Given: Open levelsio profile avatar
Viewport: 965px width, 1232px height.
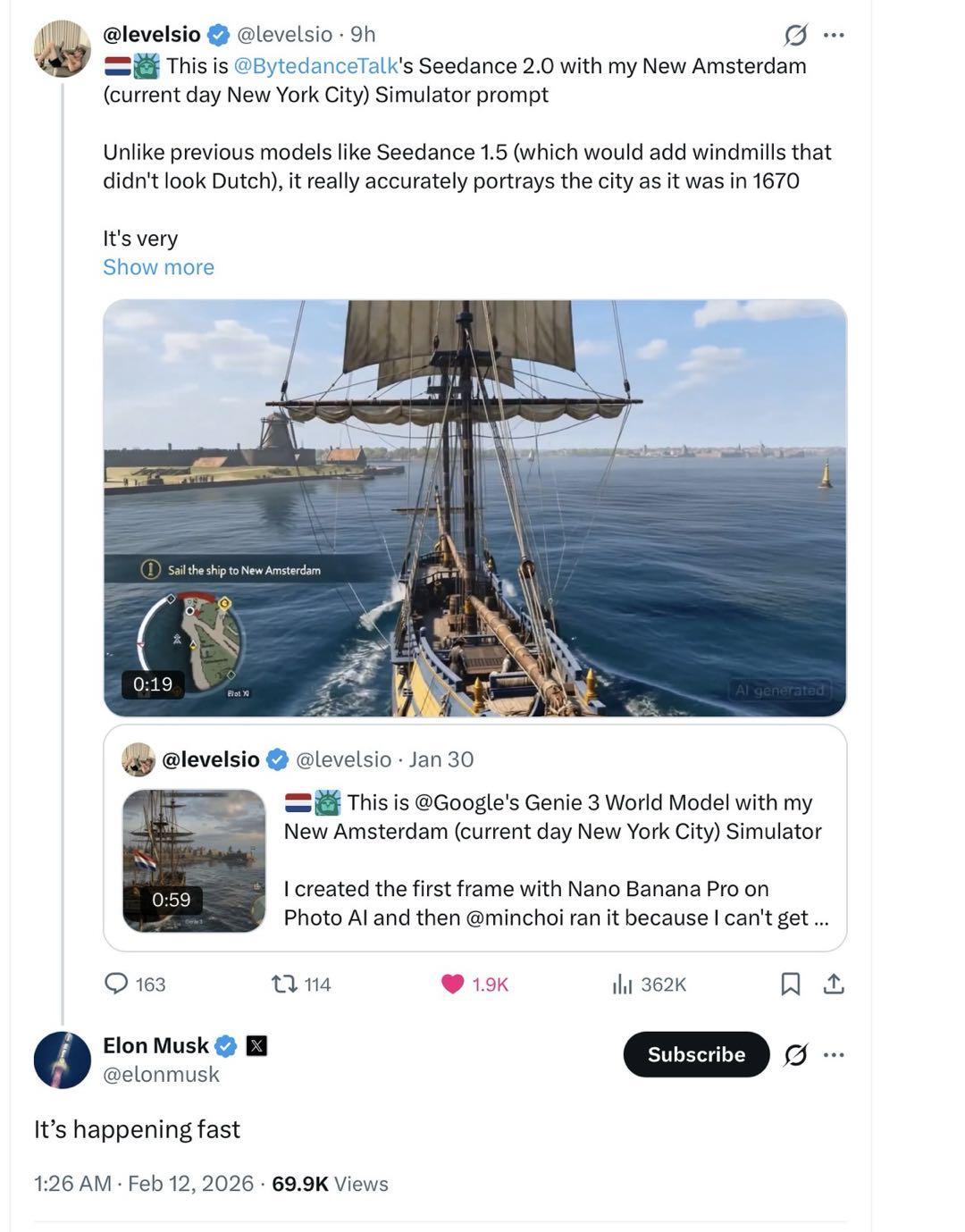Looking at the screenshot, I should (63, 48).
